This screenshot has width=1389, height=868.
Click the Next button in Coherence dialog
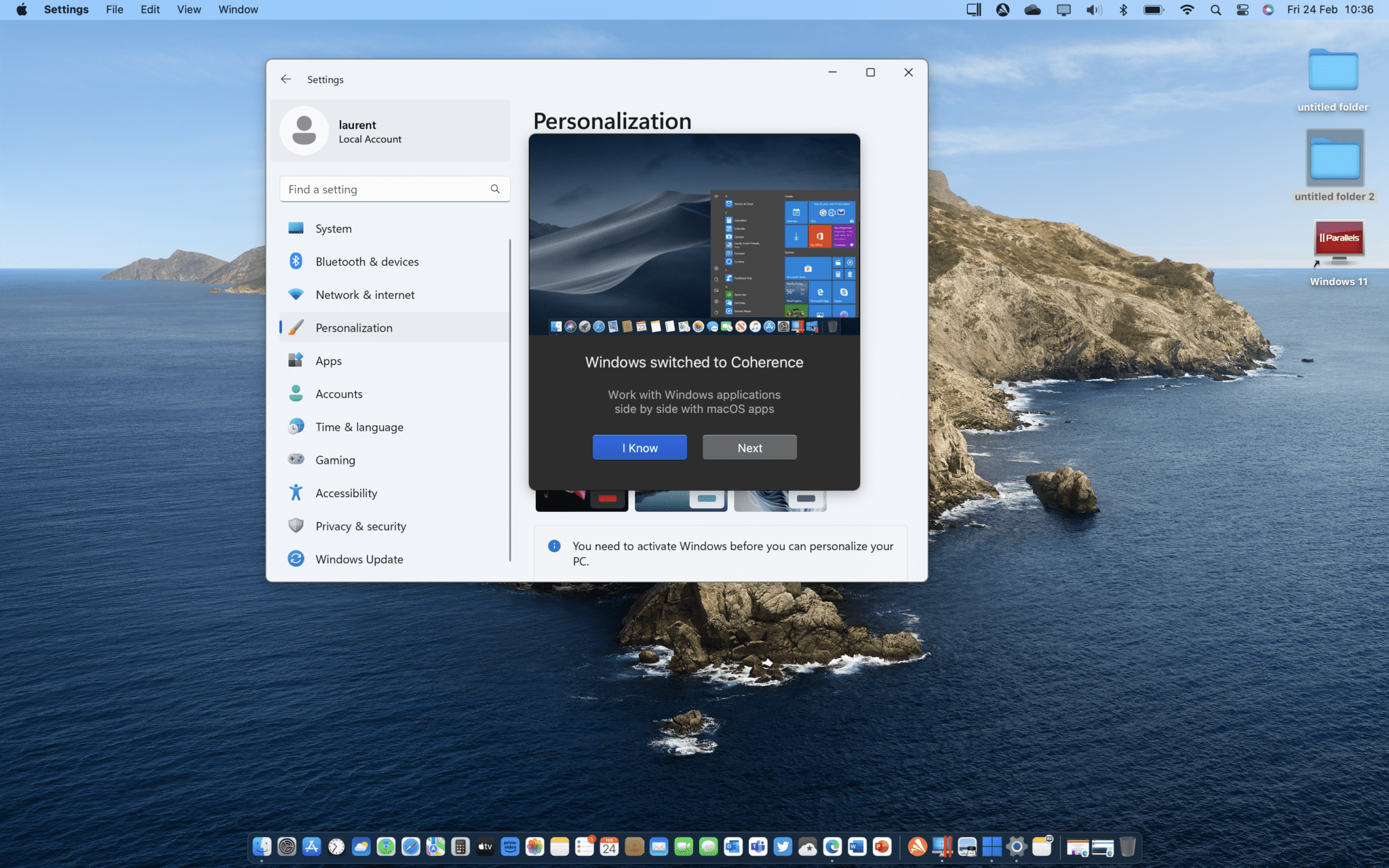click(749, 448)
